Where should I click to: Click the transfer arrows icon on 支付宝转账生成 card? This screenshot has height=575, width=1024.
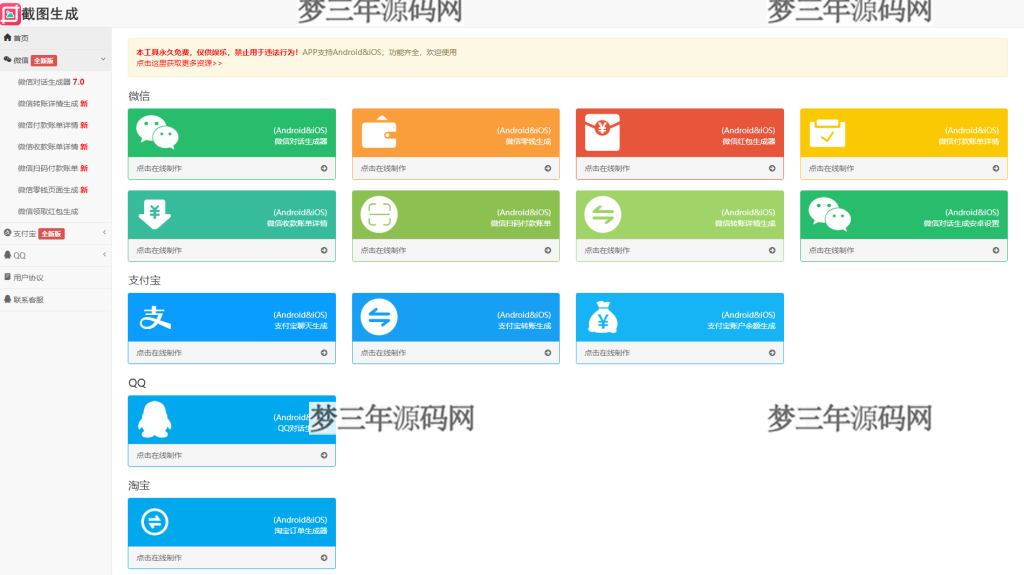point(379,317)
